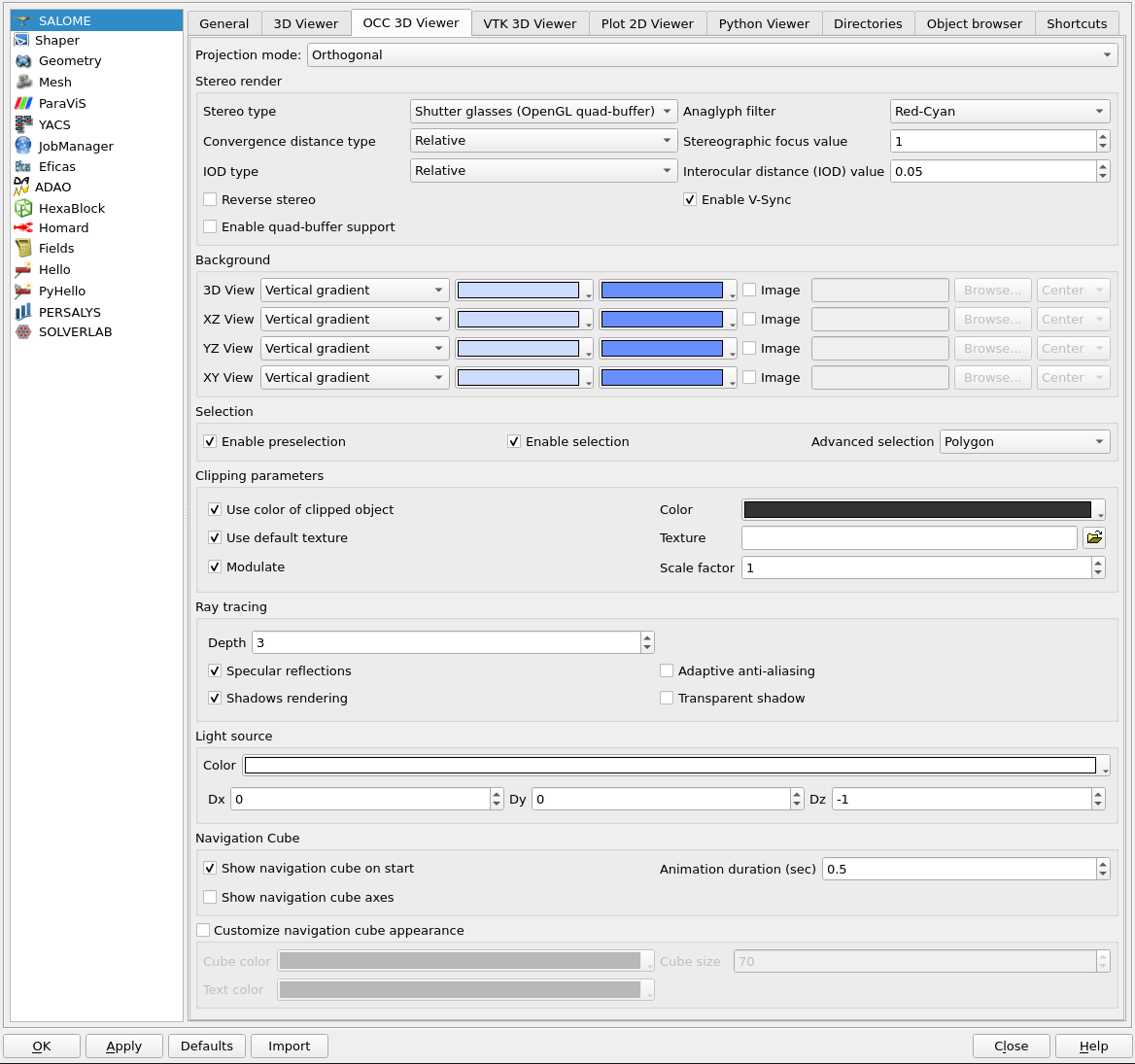The height and width of the screenshot is (1064, 1135).
Task: Enable quad-buffer support checkbox
Action: coord(210,227)
